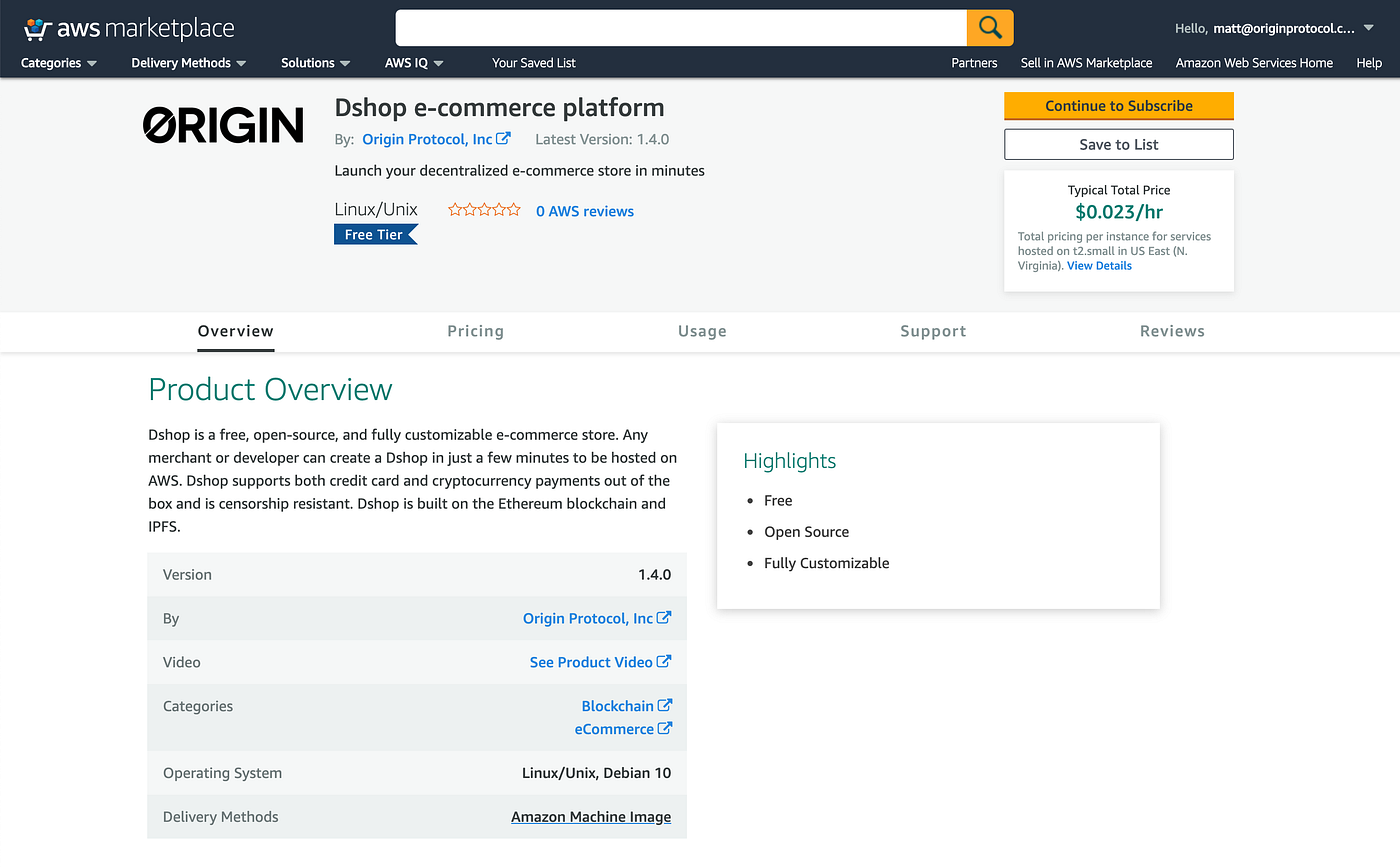Click the external link icon next to See Product Video
The image size is (1400, 867).
(665, 662)
